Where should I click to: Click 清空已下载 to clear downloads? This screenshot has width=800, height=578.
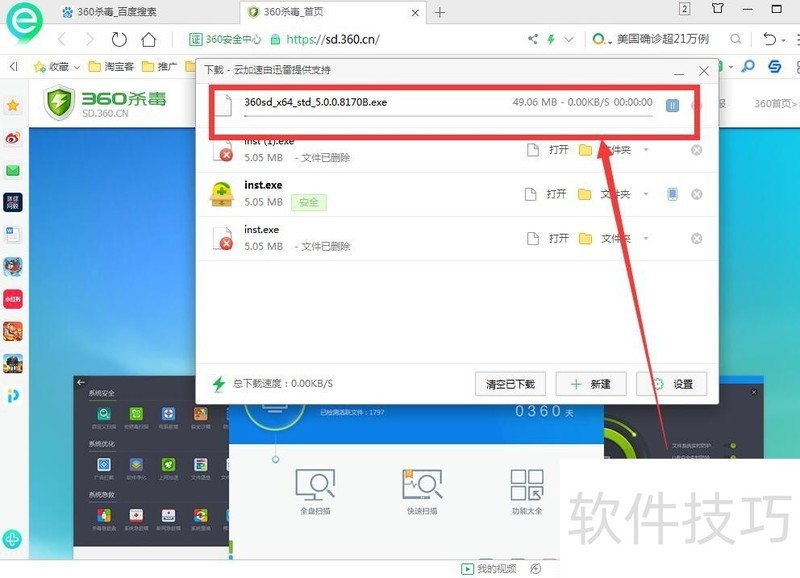(x=510, y=384)
